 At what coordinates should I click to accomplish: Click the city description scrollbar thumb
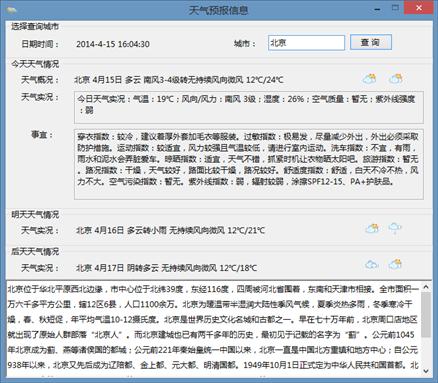coord(426,315)
